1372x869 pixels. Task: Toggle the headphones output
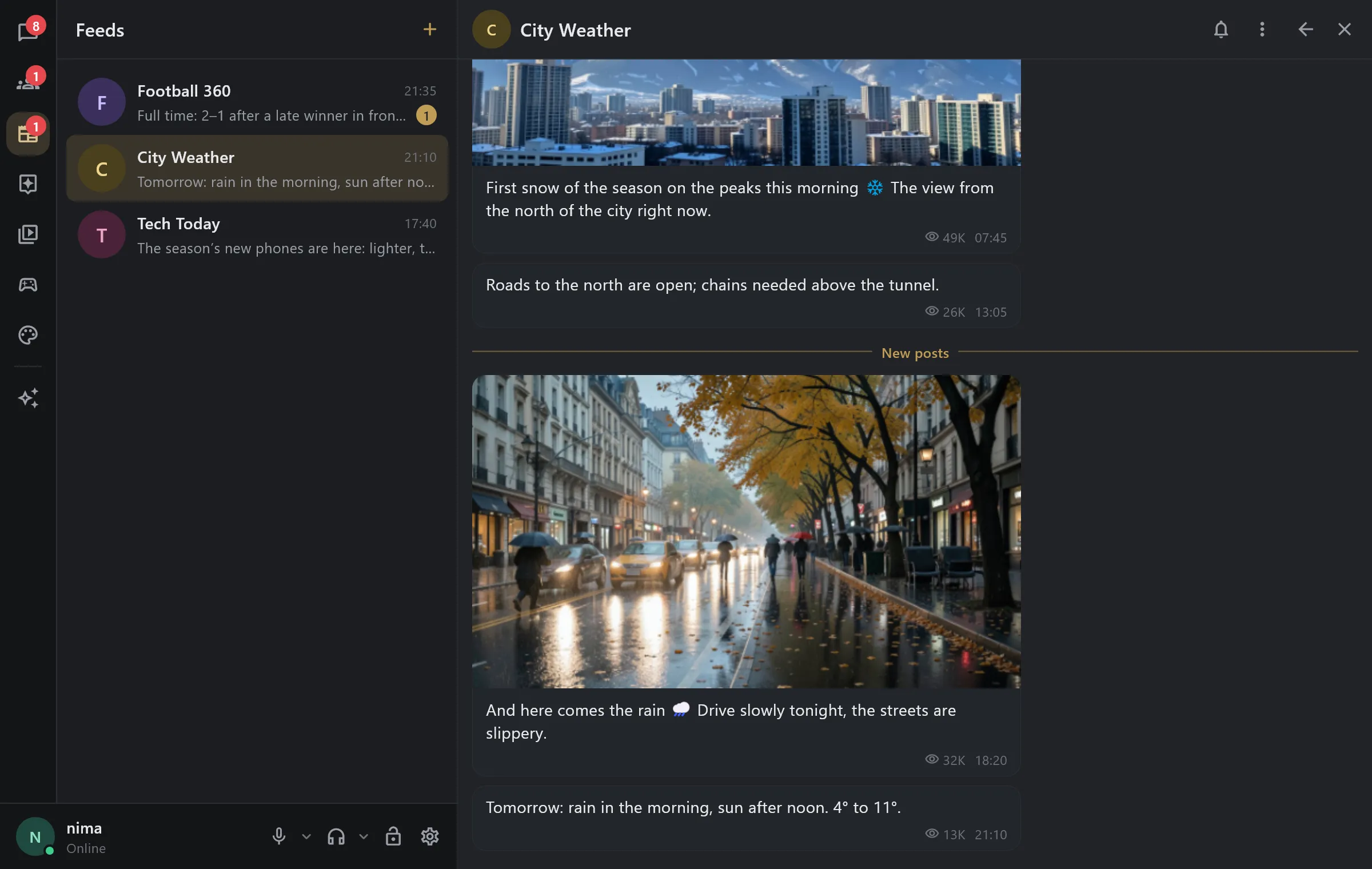[336, 836]
